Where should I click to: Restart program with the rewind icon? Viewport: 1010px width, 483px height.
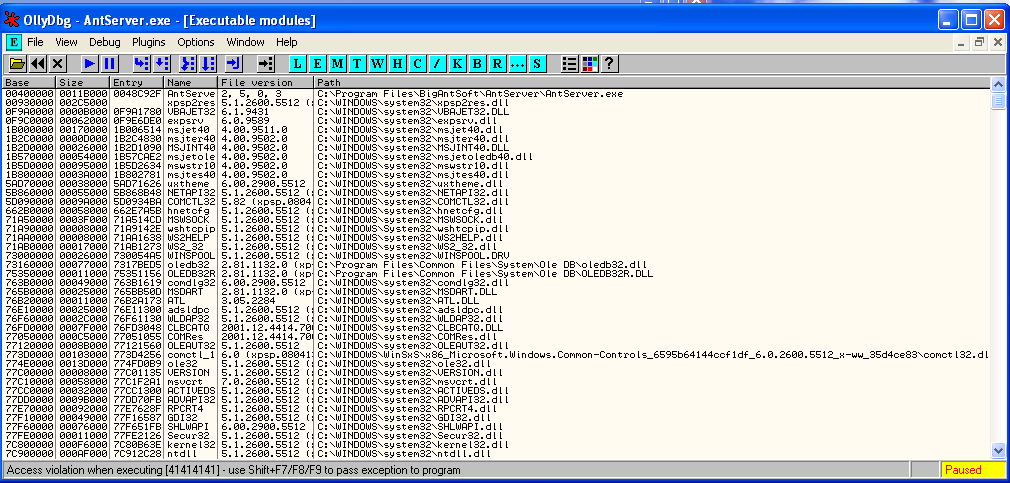pyautogui.click(x=37, y=63)
